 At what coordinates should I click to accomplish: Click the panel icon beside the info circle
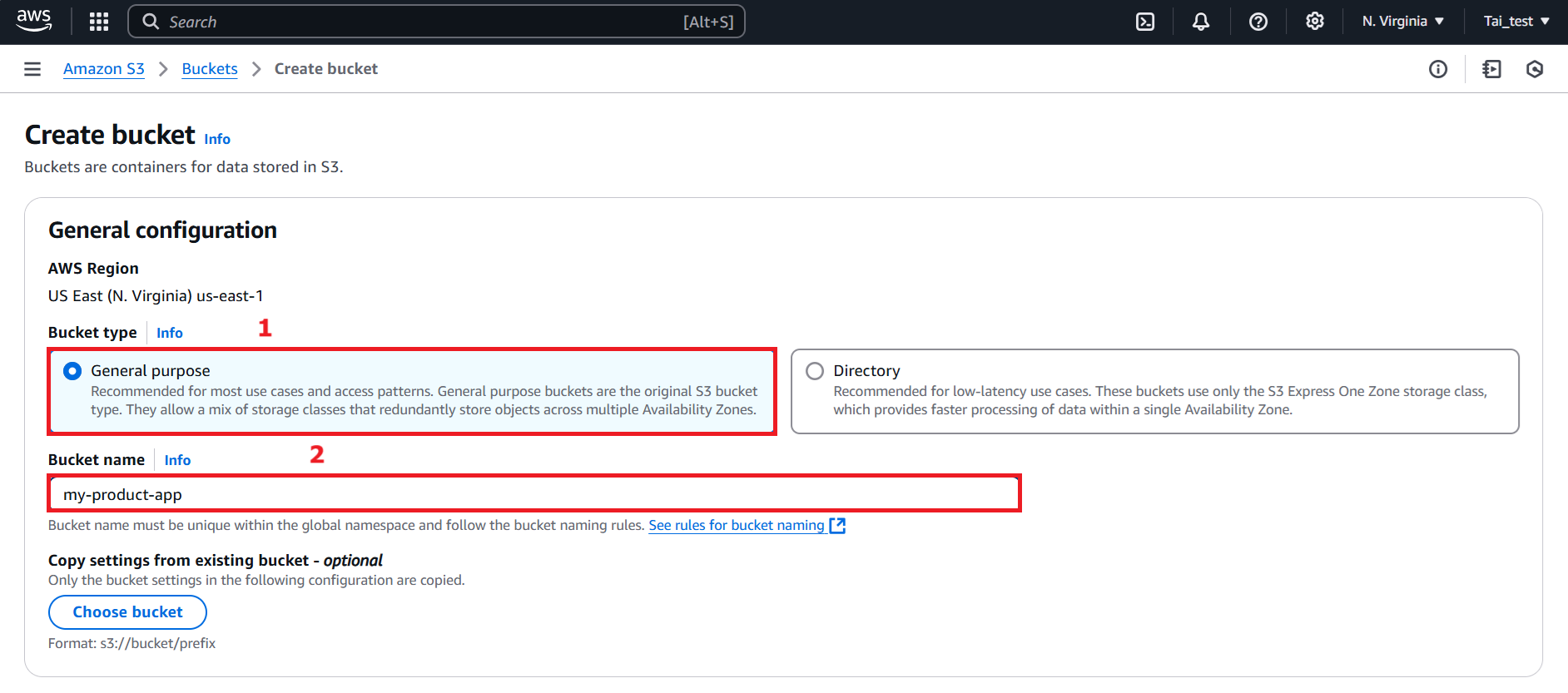[1492, 69]
